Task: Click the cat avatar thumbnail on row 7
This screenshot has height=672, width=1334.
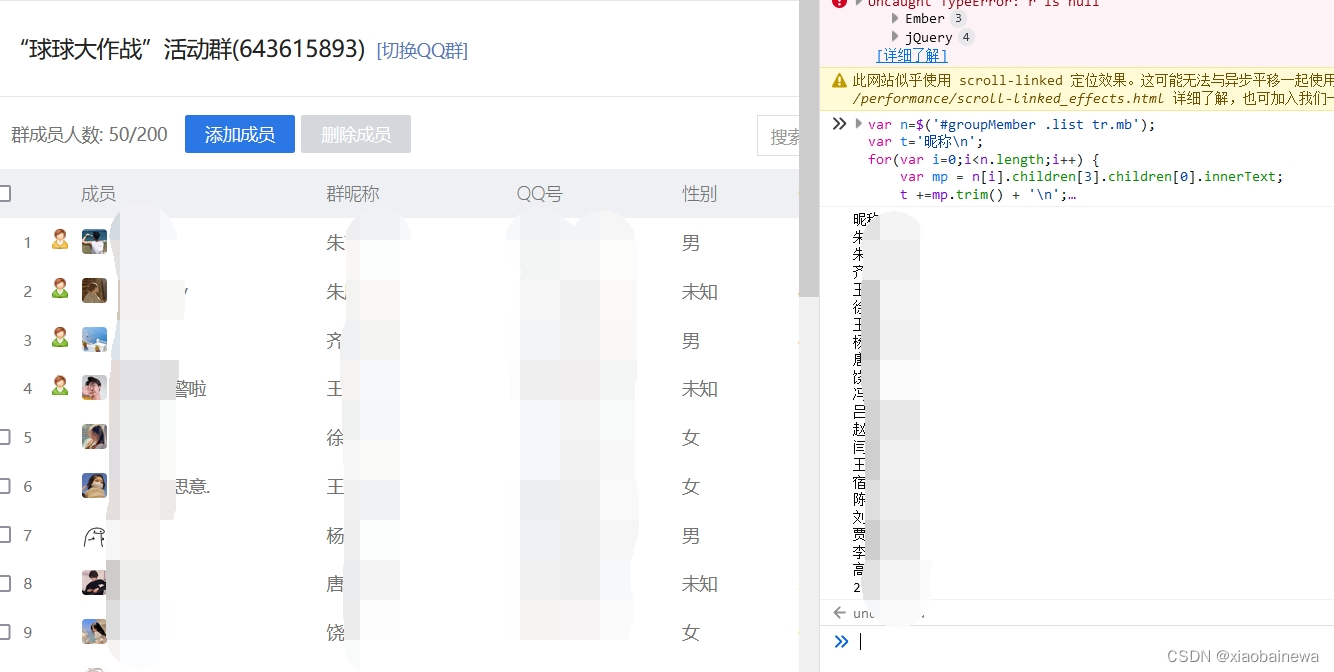Action: click(93, 534)
